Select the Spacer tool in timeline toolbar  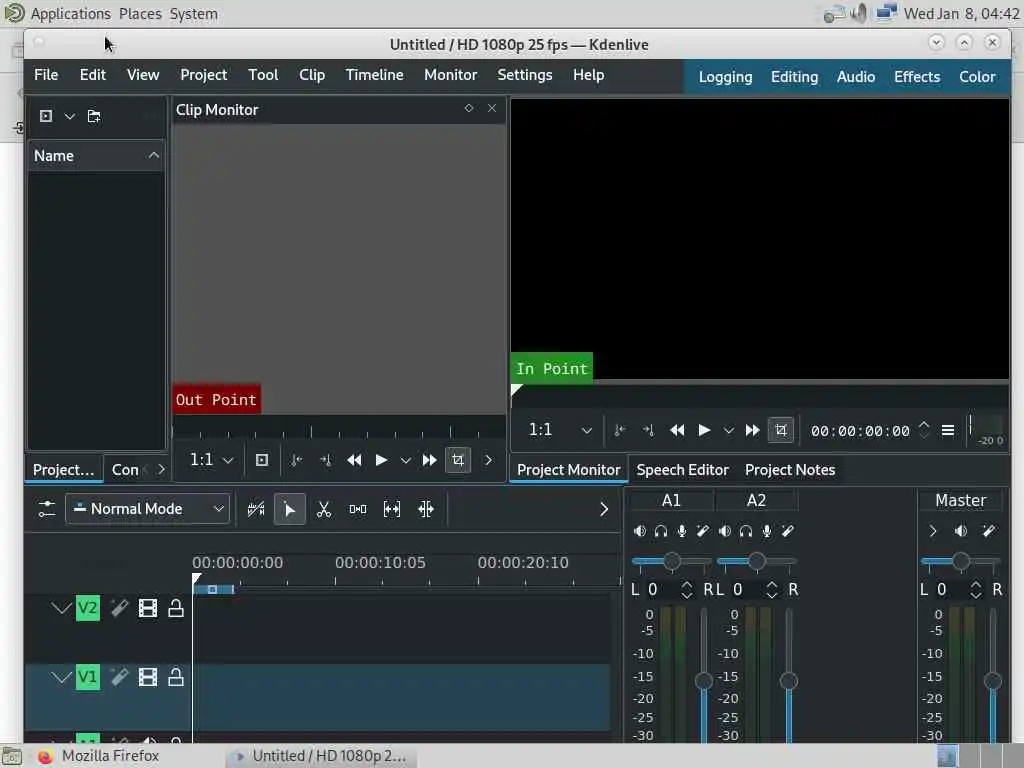point(358,509)
